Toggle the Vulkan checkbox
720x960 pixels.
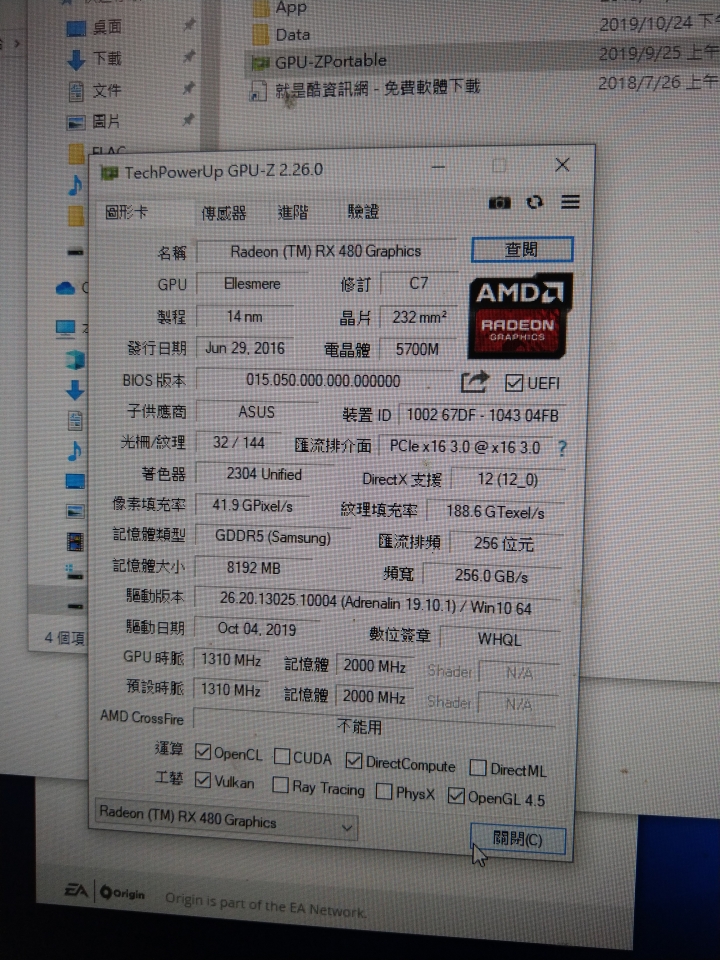202,779
